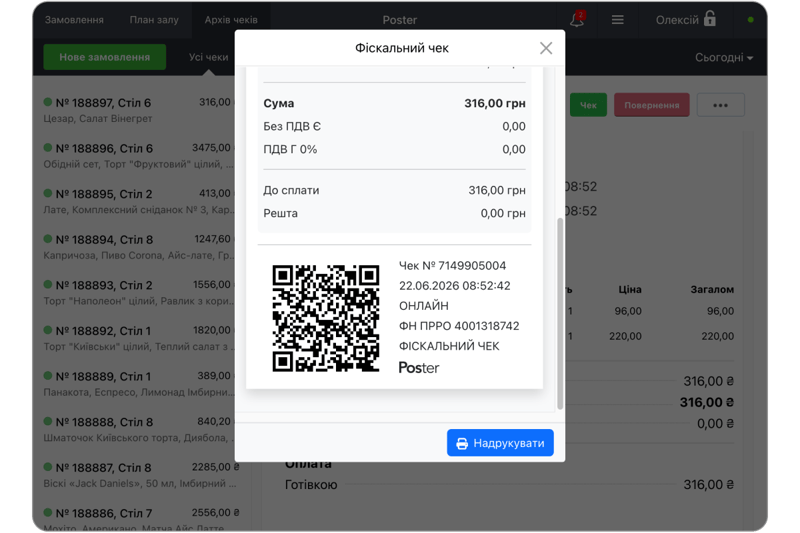Switch to the План залу tab
This screenshot has width=800, height=533.
pos(154,20)
